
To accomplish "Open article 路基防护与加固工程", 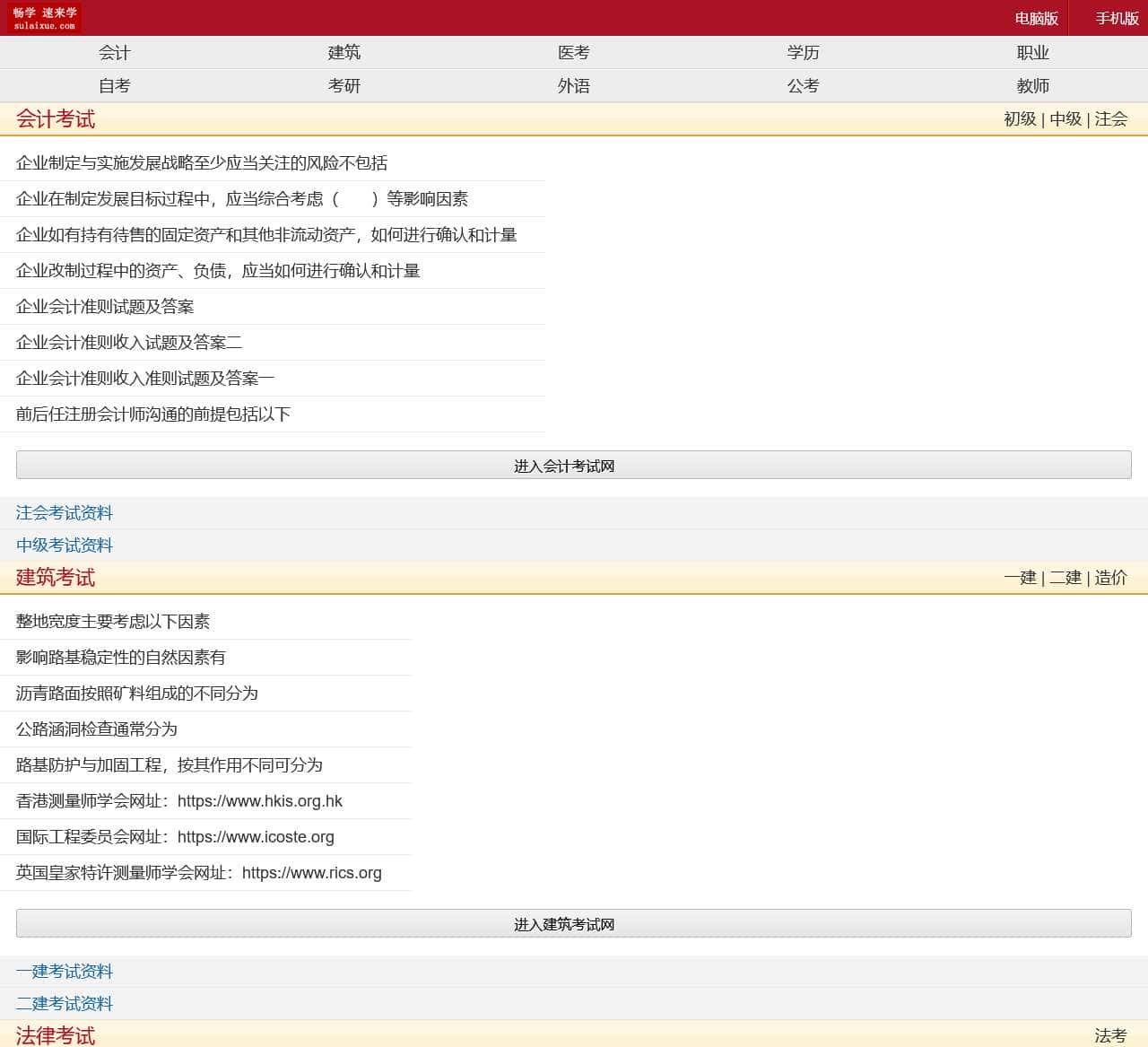I will pyautogui.click(x=170, y=765).
